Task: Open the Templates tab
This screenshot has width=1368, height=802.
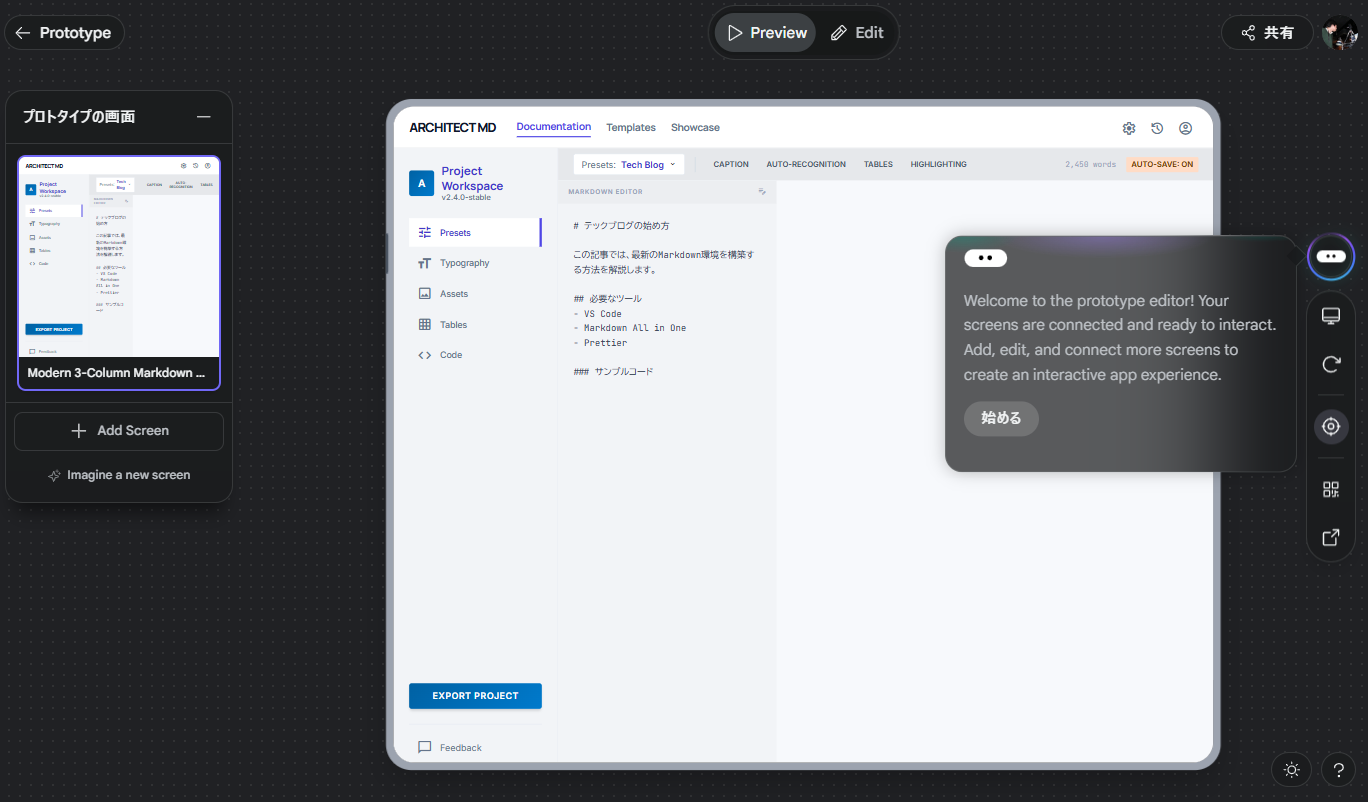Action: [x=631, y=128]
